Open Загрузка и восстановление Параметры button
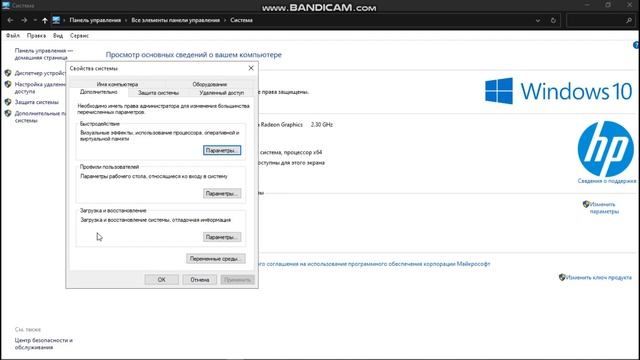The height and width of the screenshot is (360, 640). pyautogui.click(x=222, y=237)
